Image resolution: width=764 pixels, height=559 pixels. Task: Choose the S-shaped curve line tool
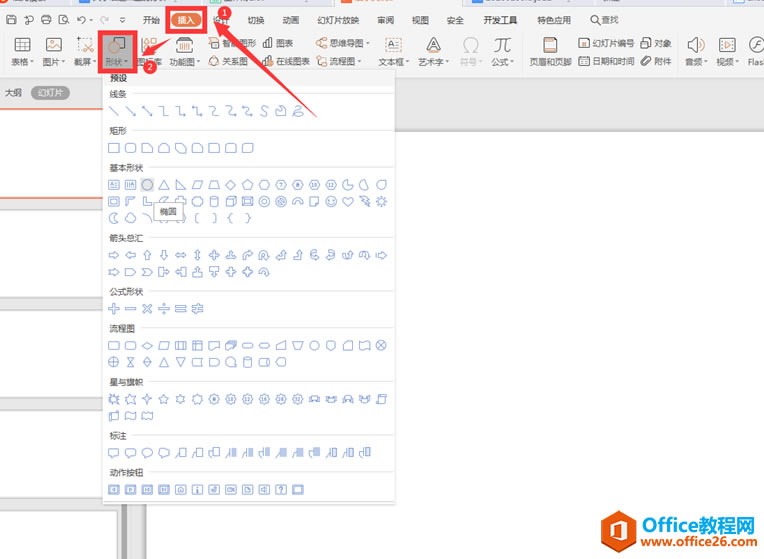click(264, 111)
